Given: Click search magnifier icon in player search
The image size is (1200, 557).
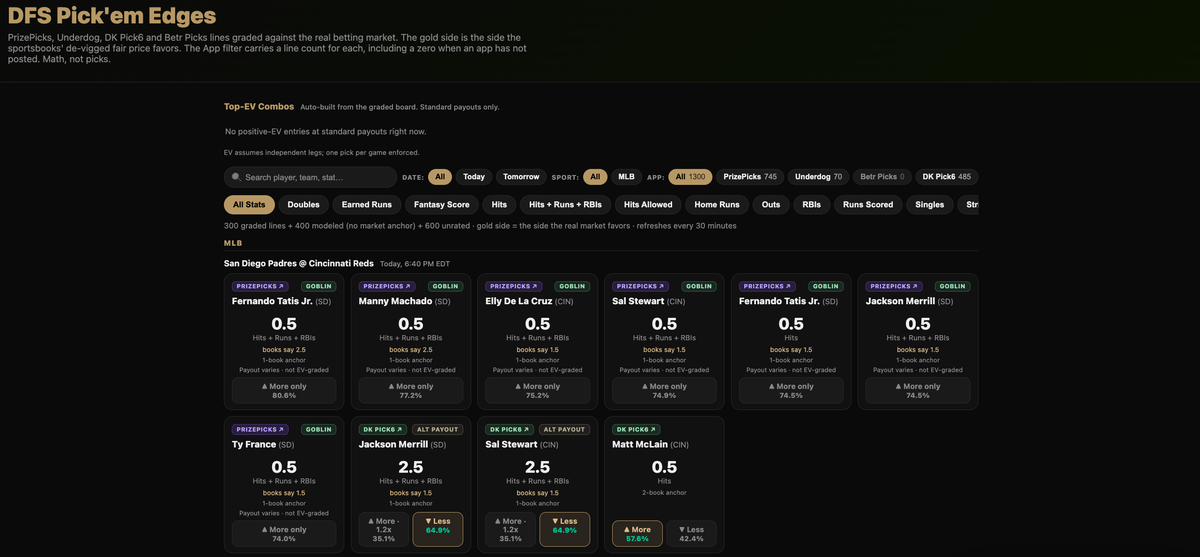Looking at the screenshot, I should 235,177.
